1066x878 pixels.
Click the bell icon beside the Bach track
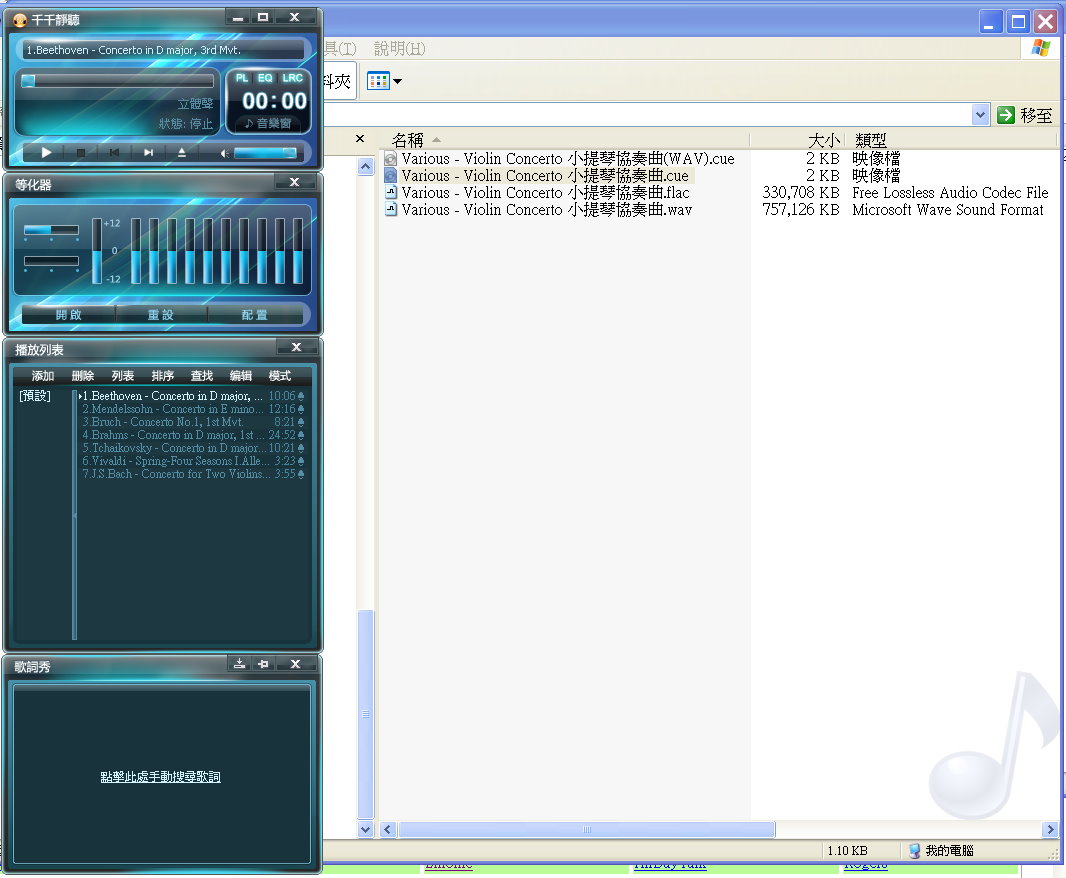click(x=301, y=473)
